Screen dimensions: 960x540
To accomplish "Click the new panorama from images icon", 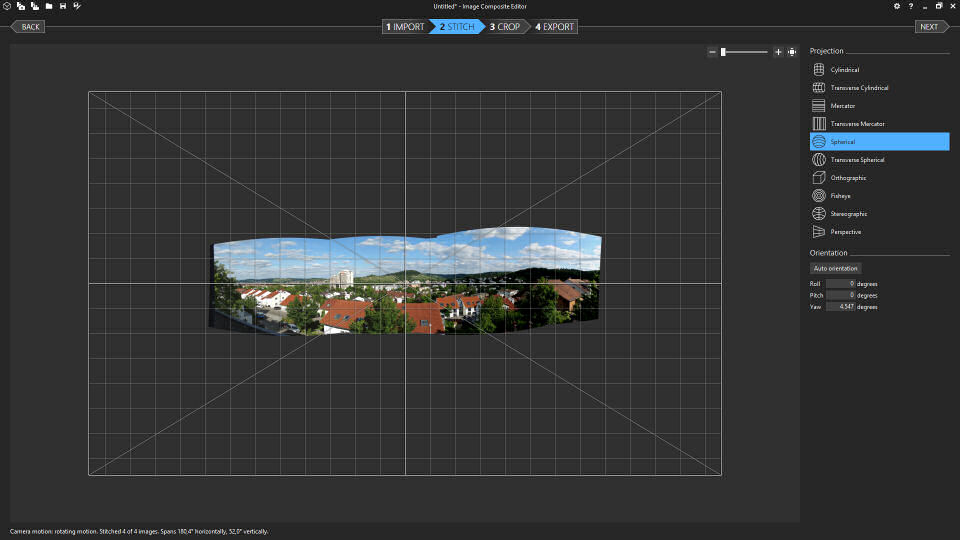I will point(20,6).
